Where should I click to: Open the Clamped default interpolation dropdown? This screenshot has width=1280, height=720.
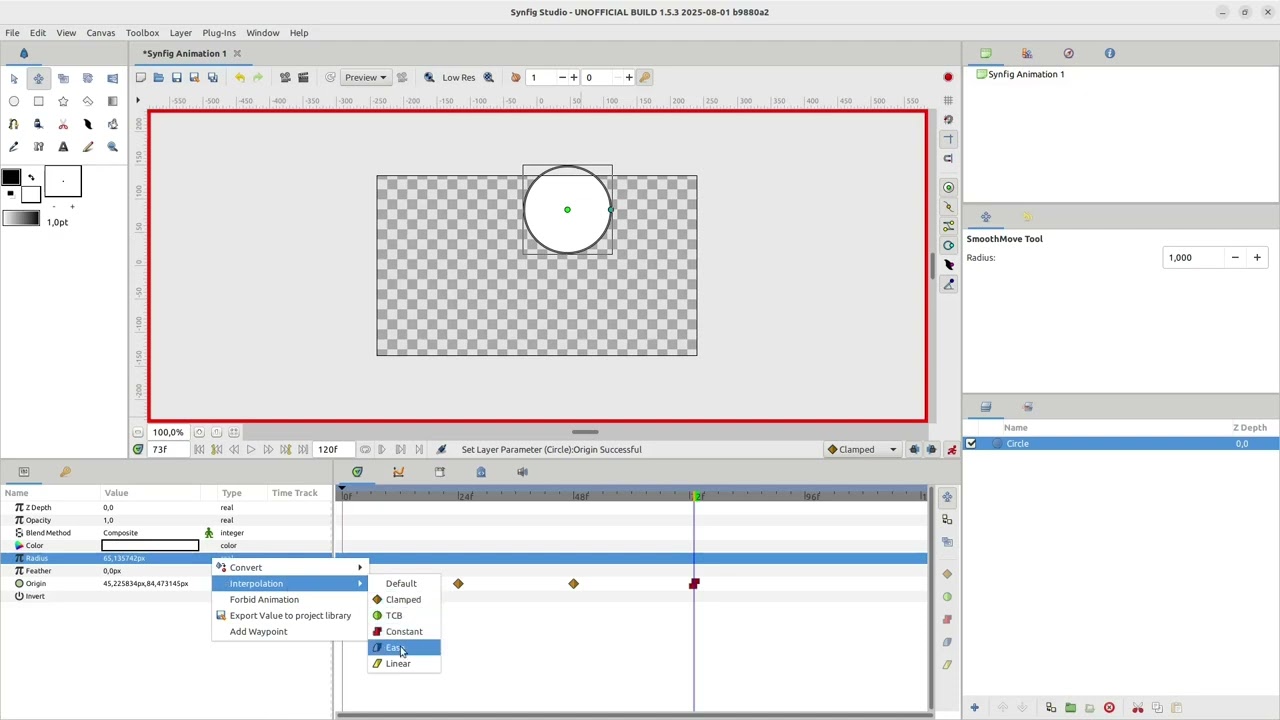coord(862,450)
